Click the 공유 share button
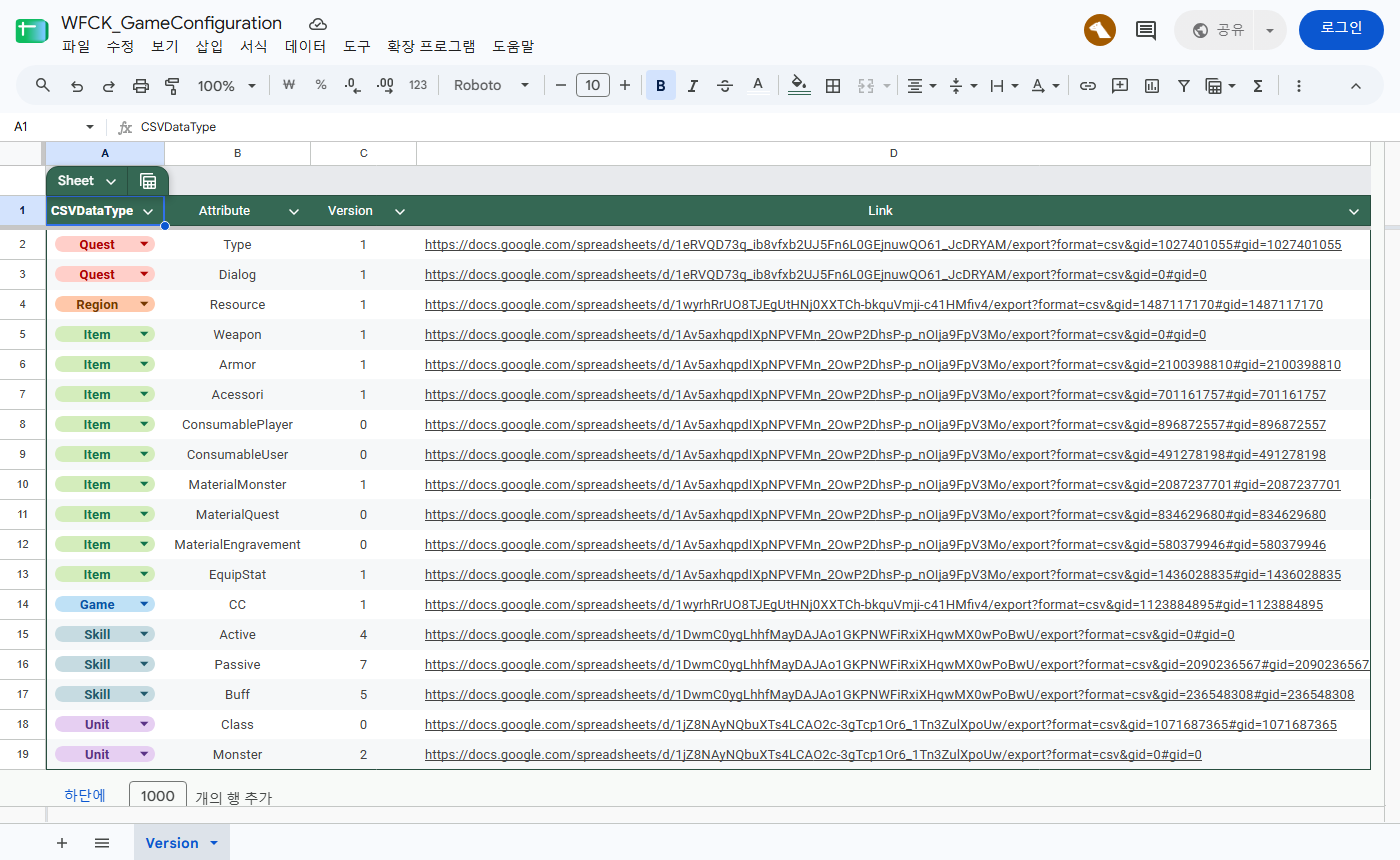1400x860 pixels. [1217, 30]
